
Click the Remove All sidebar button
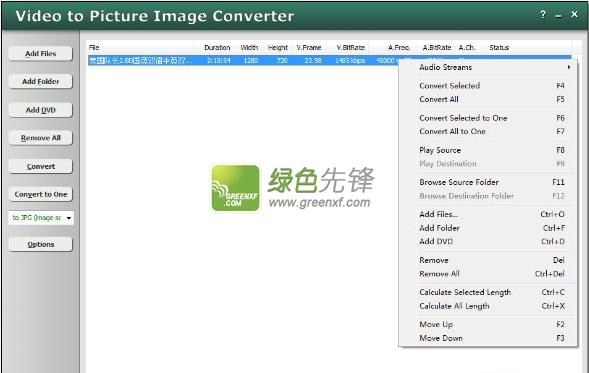pos(41,138)
